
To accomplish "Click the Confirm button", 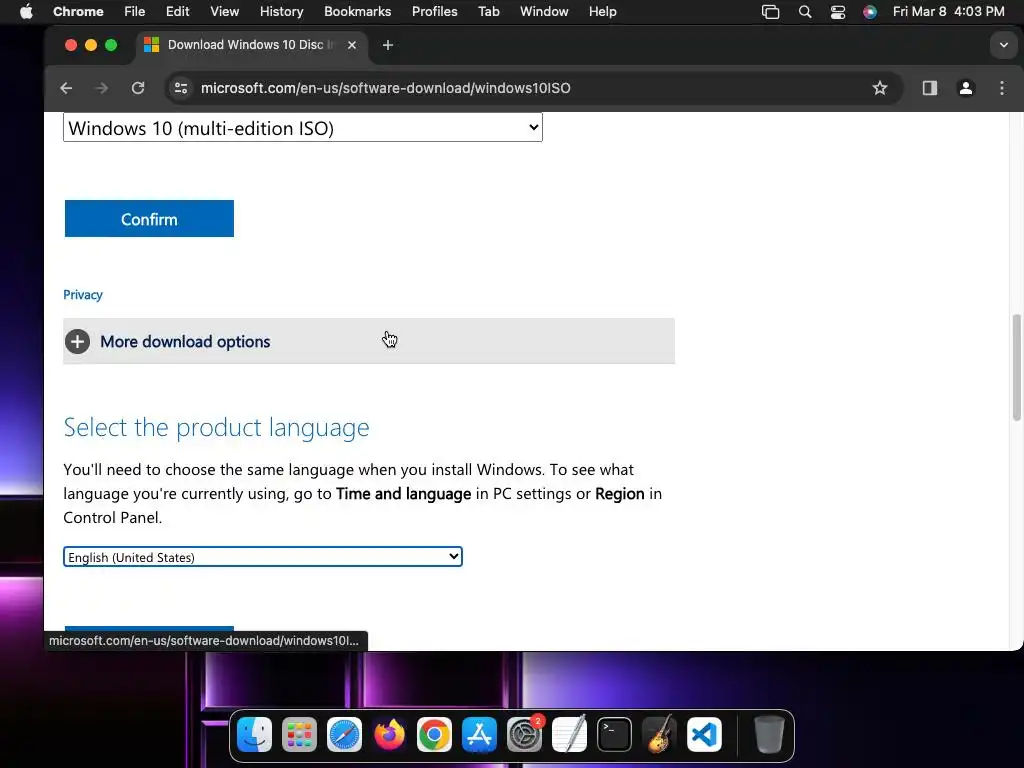I will [x=149, y=219].
